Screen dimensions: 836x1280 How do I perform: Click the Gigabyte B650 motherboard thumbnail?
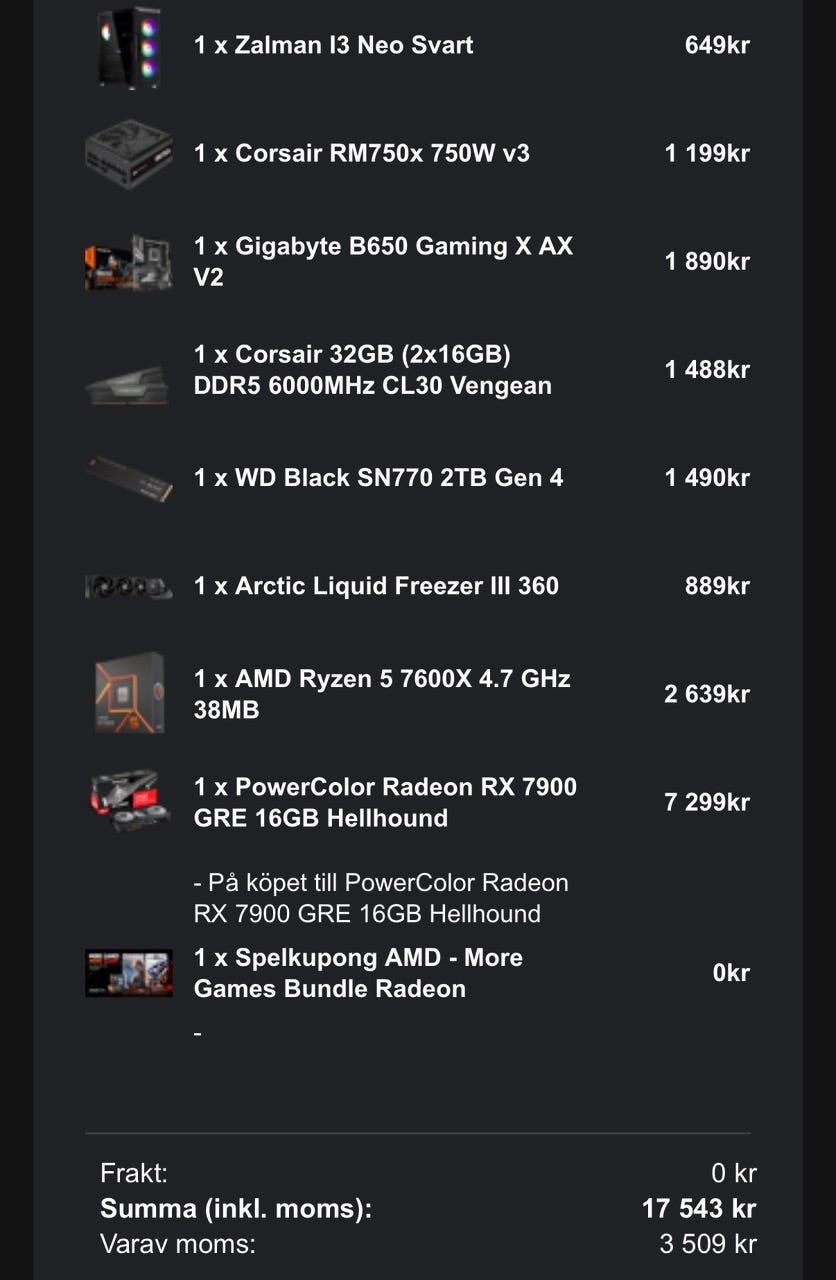tap(129, 262)
